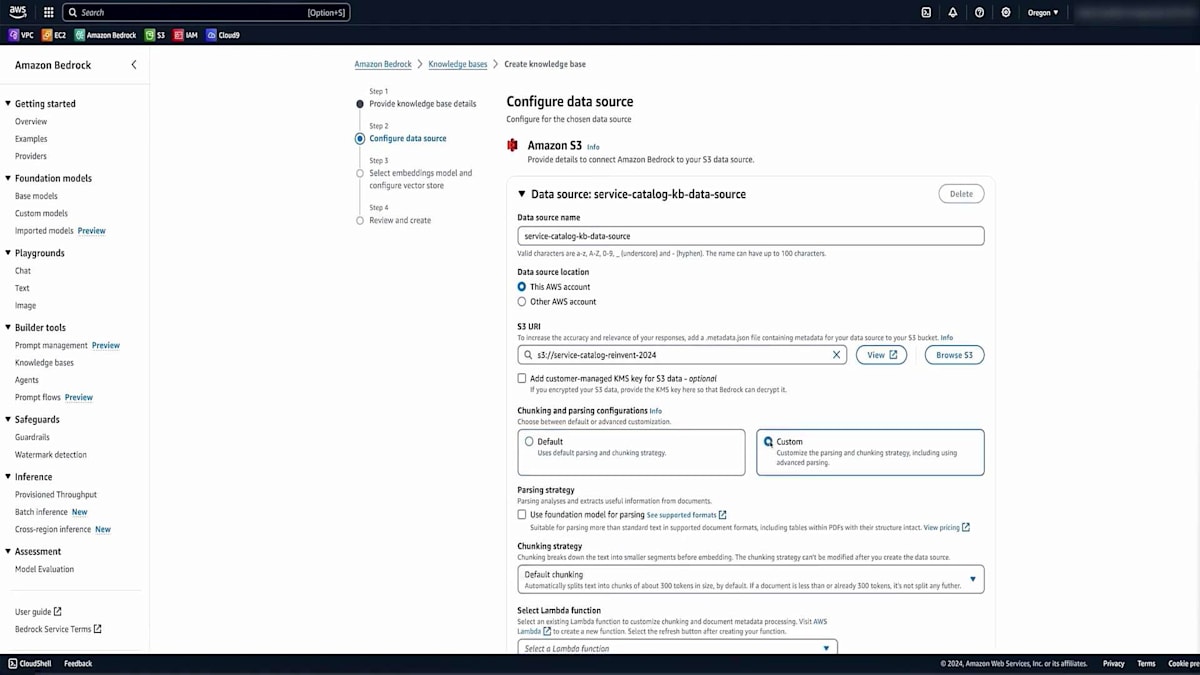This screenshot has width=1200, height=675.
Task: Open the Privacy link in the footer
Action: click(x=1113, y=663)
